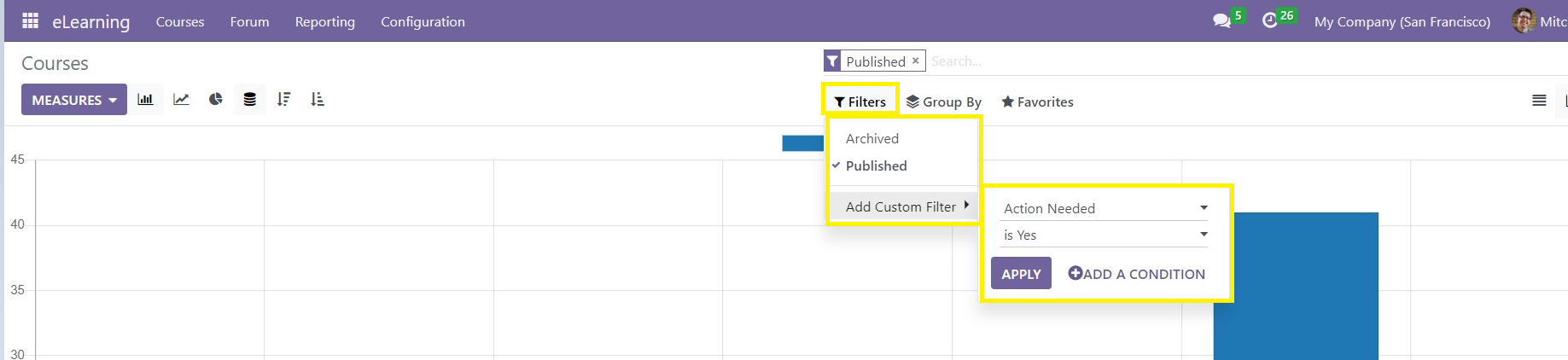This screenshot has width=1568, height=360.
Task: Remove the Published search facet
Action: pos(915,61)
